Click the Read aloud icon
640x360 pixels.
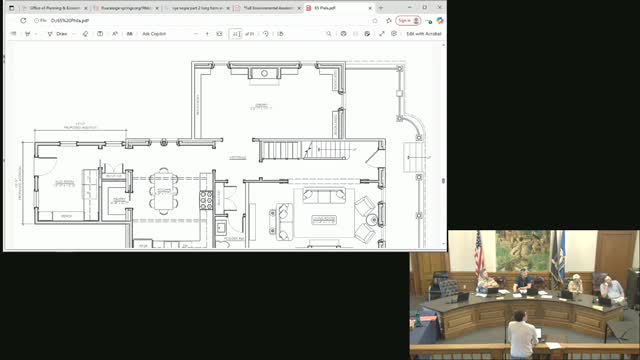point(115,34)
